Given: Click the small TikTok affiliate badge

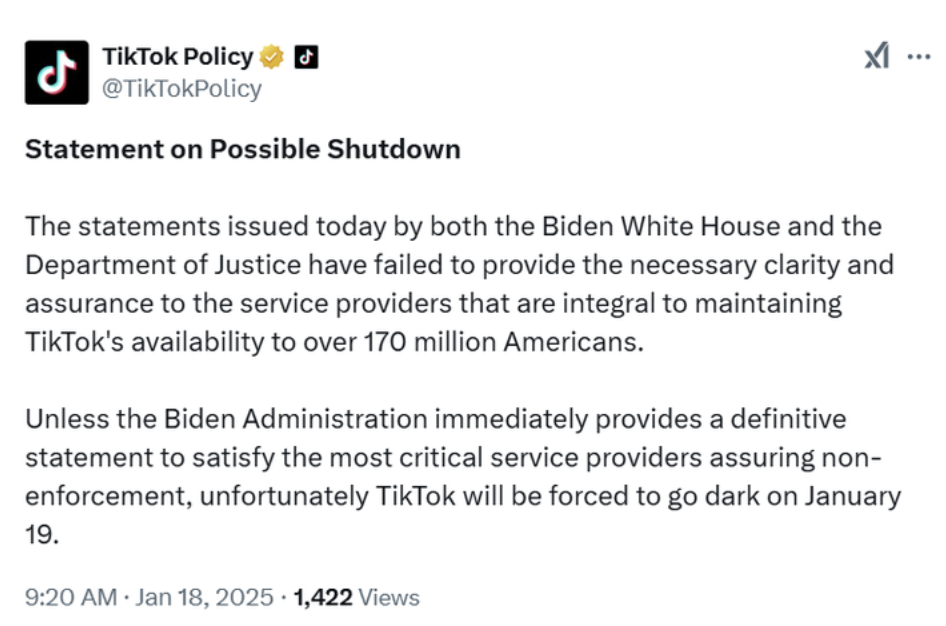Looking at the screenshot, I should (305, 57).
